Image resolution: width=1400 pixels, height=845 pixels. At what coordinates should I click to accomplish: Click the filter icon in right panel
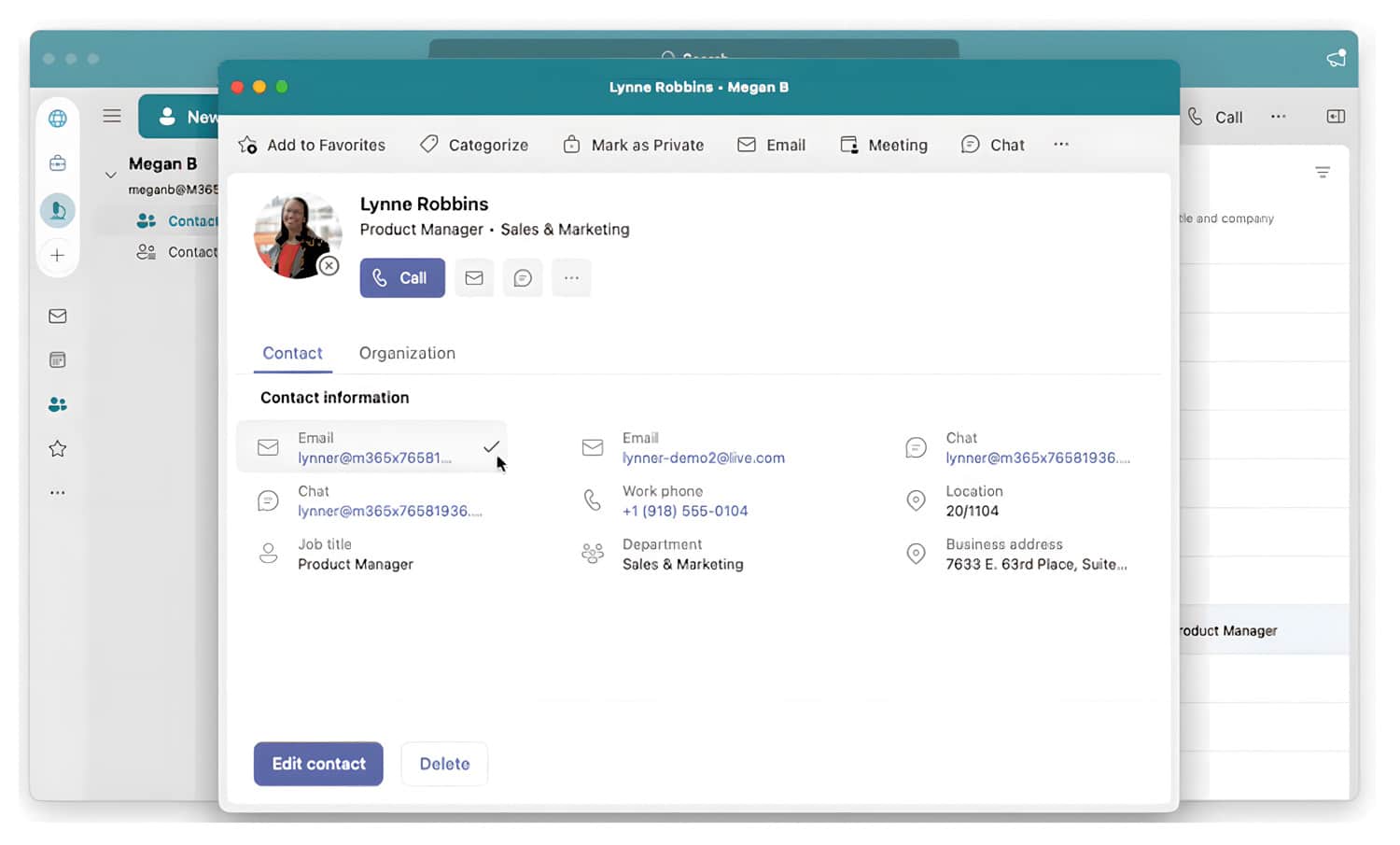(1323, 173)
